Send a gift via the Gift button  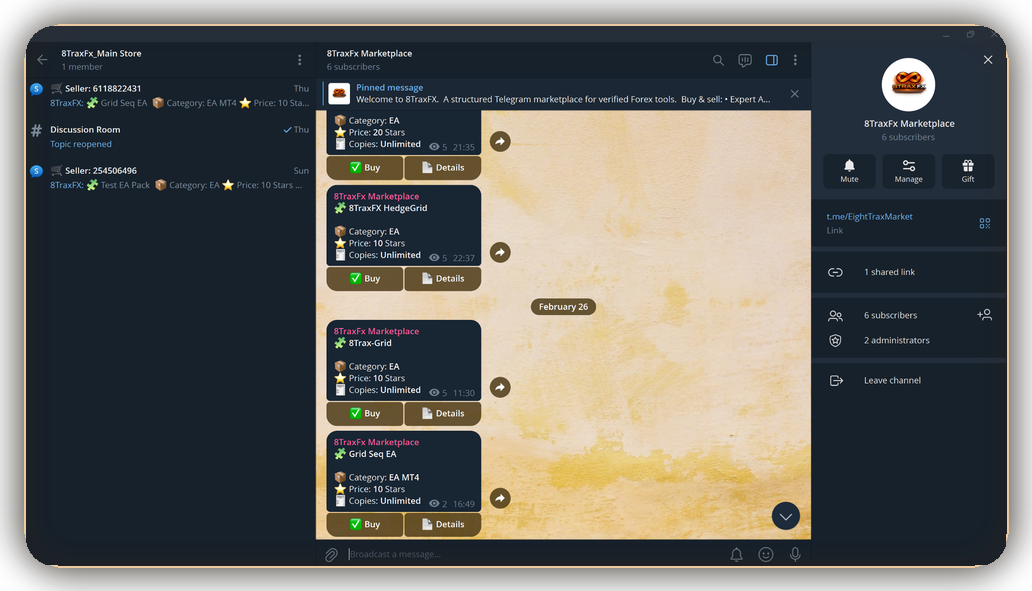(967, 171)
